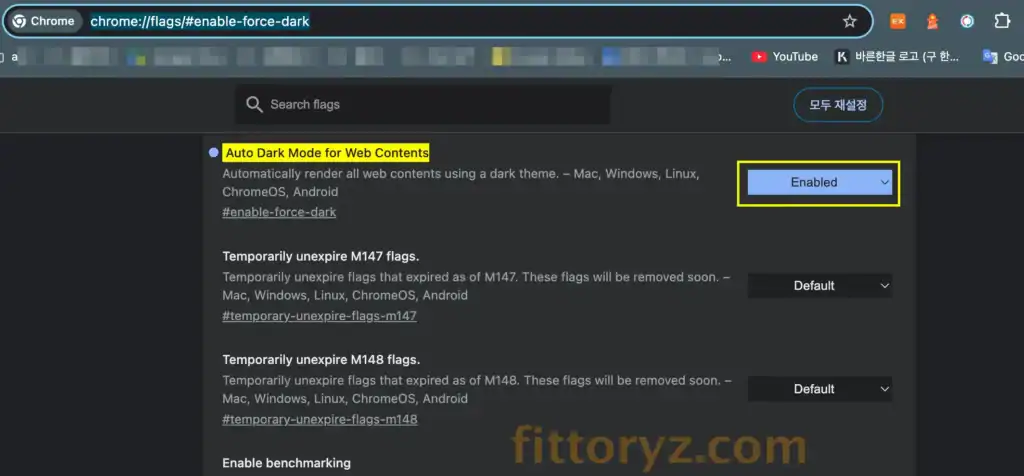The height and width of the screenshot is (476, 1024).
Task: Open the circular blue extension icon
Action: tap(967, 22)
